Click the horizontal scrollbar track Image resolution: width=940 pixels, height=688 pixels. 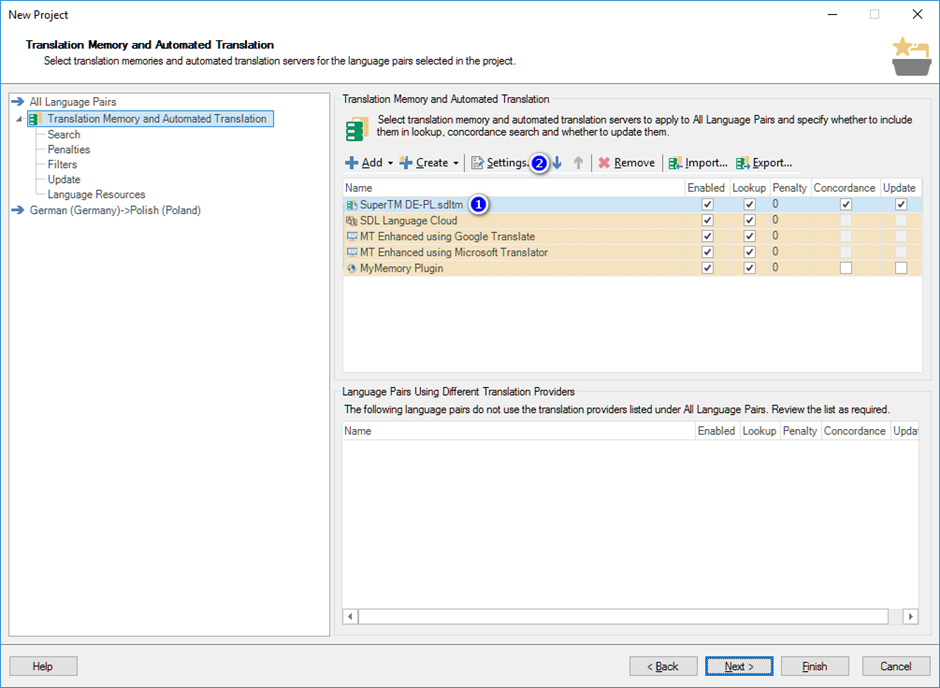pyautogui.click(x=623, y=616)
